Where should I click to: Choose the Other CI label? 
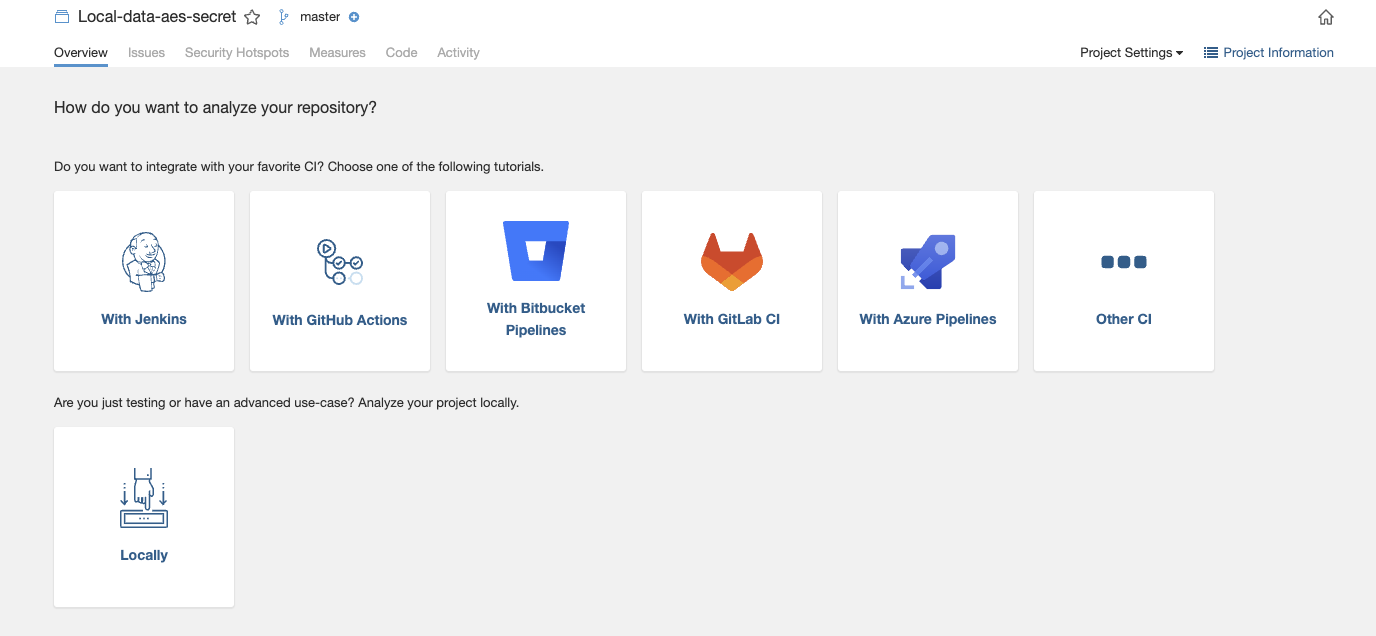[x=1124, y=319]
